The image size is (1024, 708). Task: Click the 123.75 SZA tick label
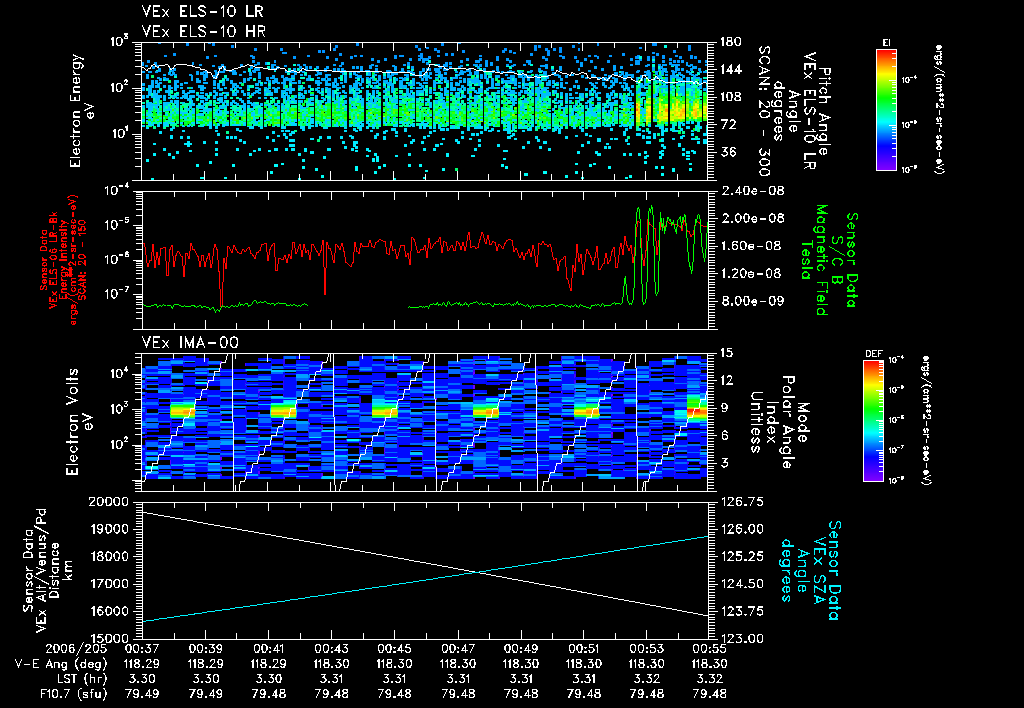click(x=741, y=611)
